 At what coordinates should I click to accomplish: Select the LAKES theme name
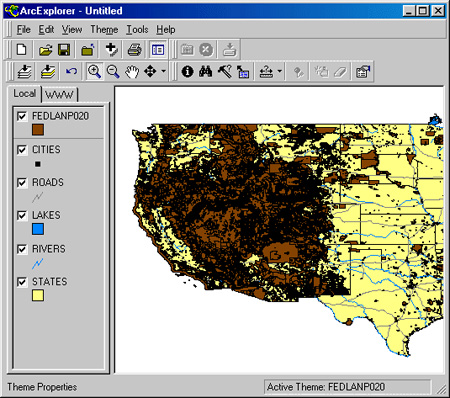point(46,215)
